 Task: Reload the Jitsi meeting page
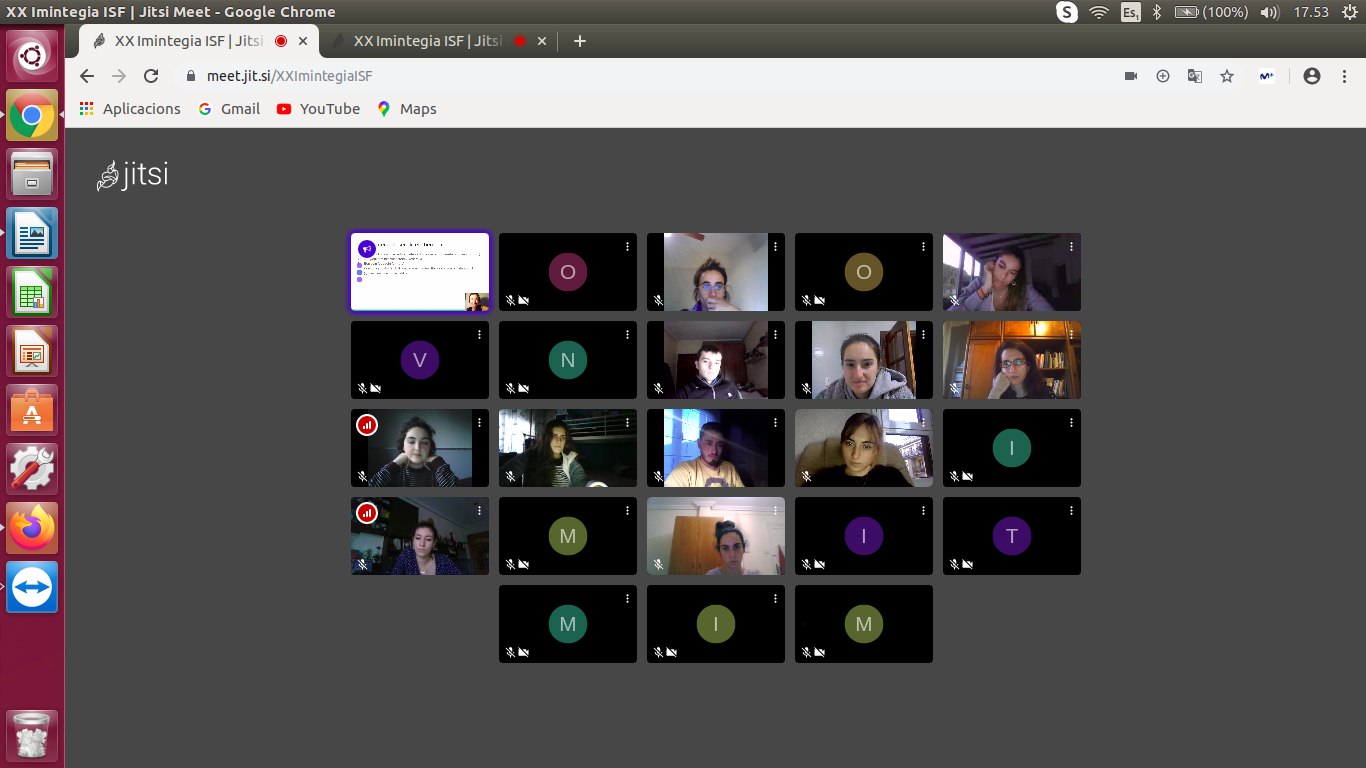(151, 76)
